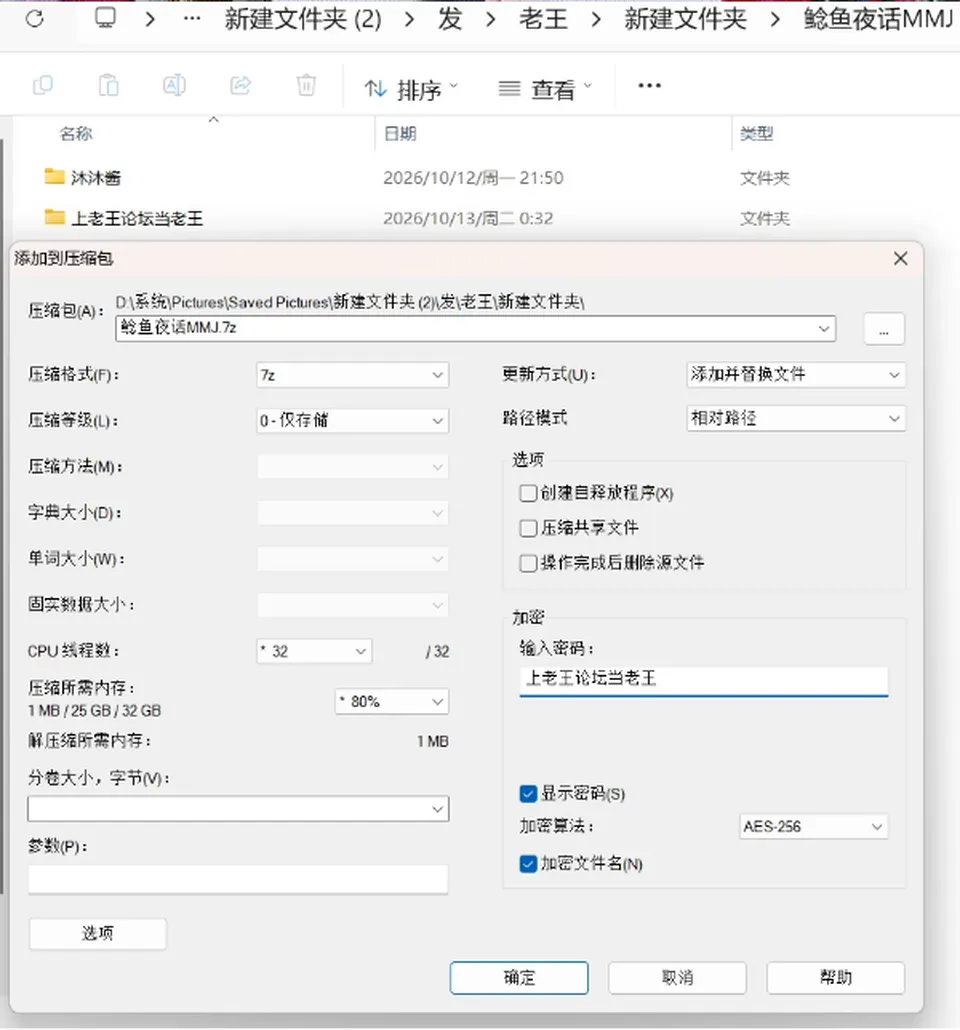Click the delete trash icon
This screenshot has height=1030, width=960.
(x=306, y=85)
